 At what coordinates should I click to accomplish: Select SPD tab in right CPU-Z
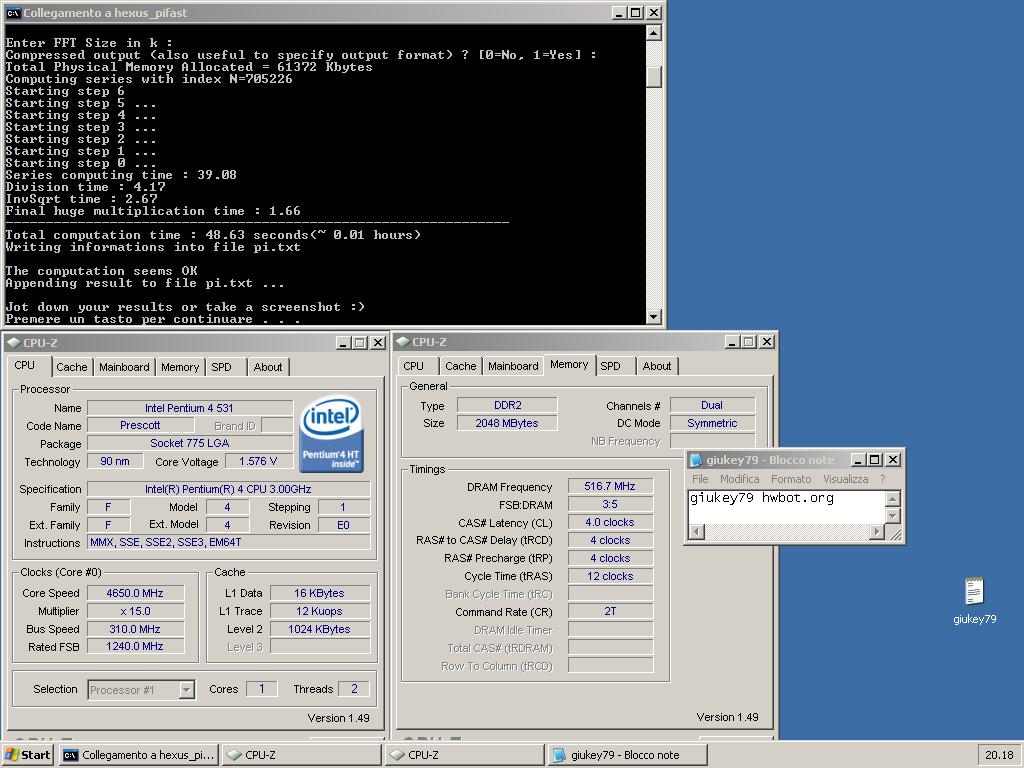point(611,366)
